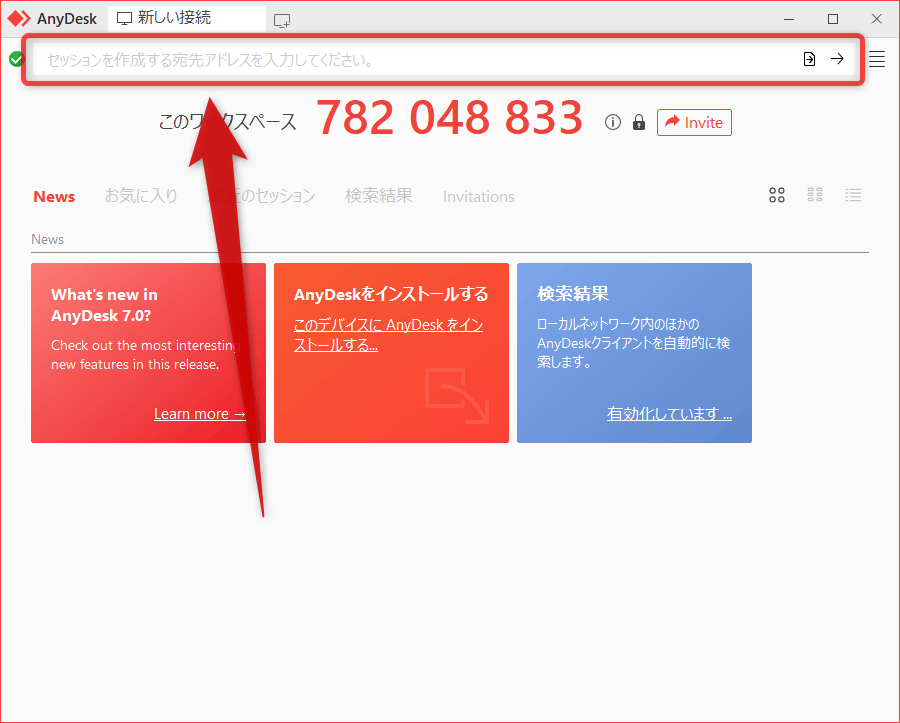Click the browse file transfer icon in address bar

coord(809,59)
